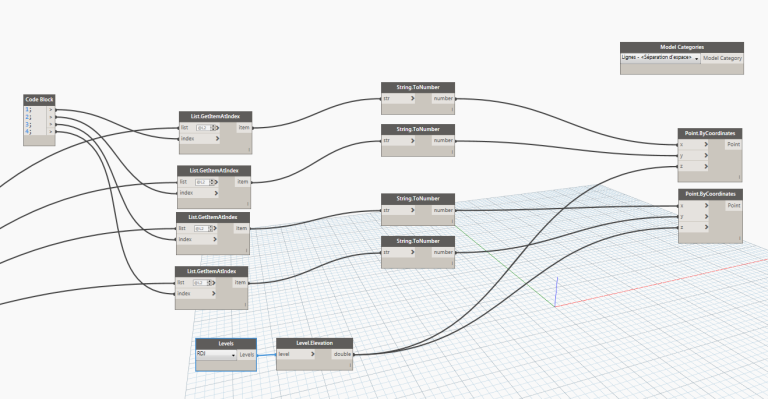Click the z port chevron on lower Point.ByCoordinates
Screen dimensions: 768x399
coord(706,227)
